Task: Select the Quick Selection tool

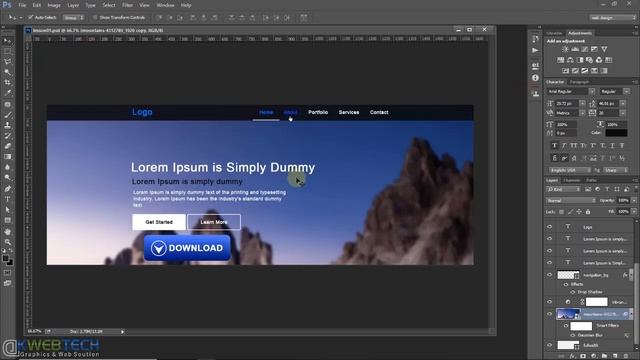Action: click(x=7, y=72)
